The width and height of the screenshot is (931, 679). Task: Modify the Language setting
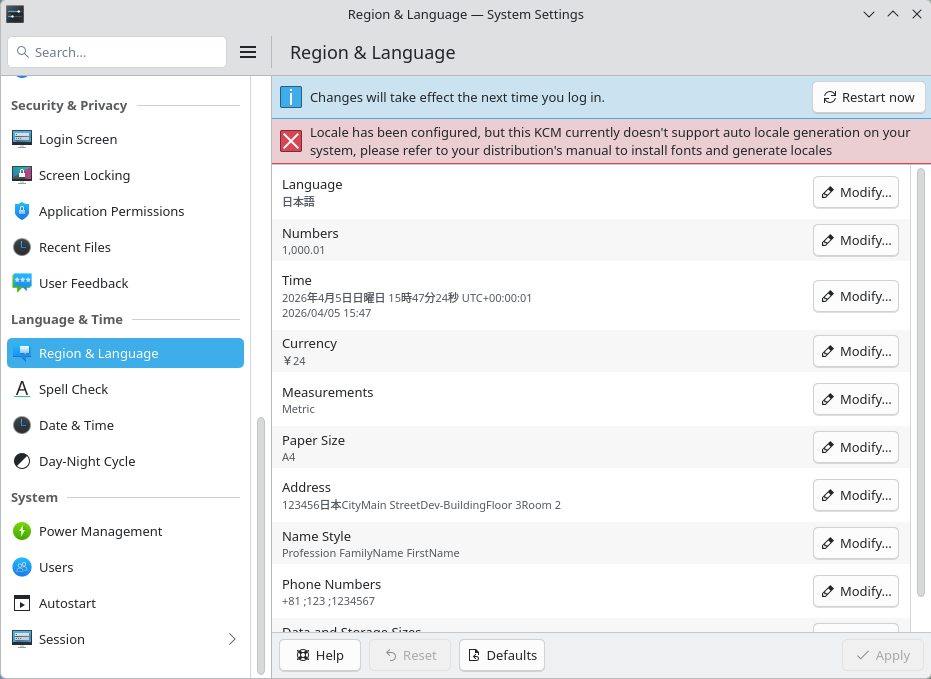click(x=855, y=192)
